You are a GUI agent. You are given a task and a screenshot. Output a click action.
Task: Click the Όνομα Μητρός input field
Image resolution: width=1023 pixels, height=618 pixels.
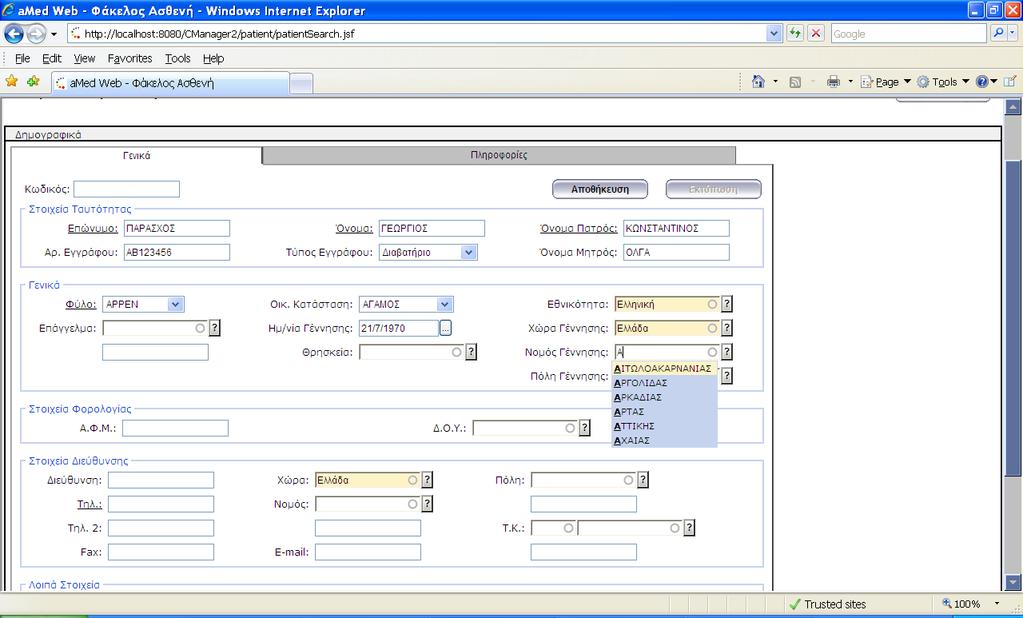(x=676, y=253)
